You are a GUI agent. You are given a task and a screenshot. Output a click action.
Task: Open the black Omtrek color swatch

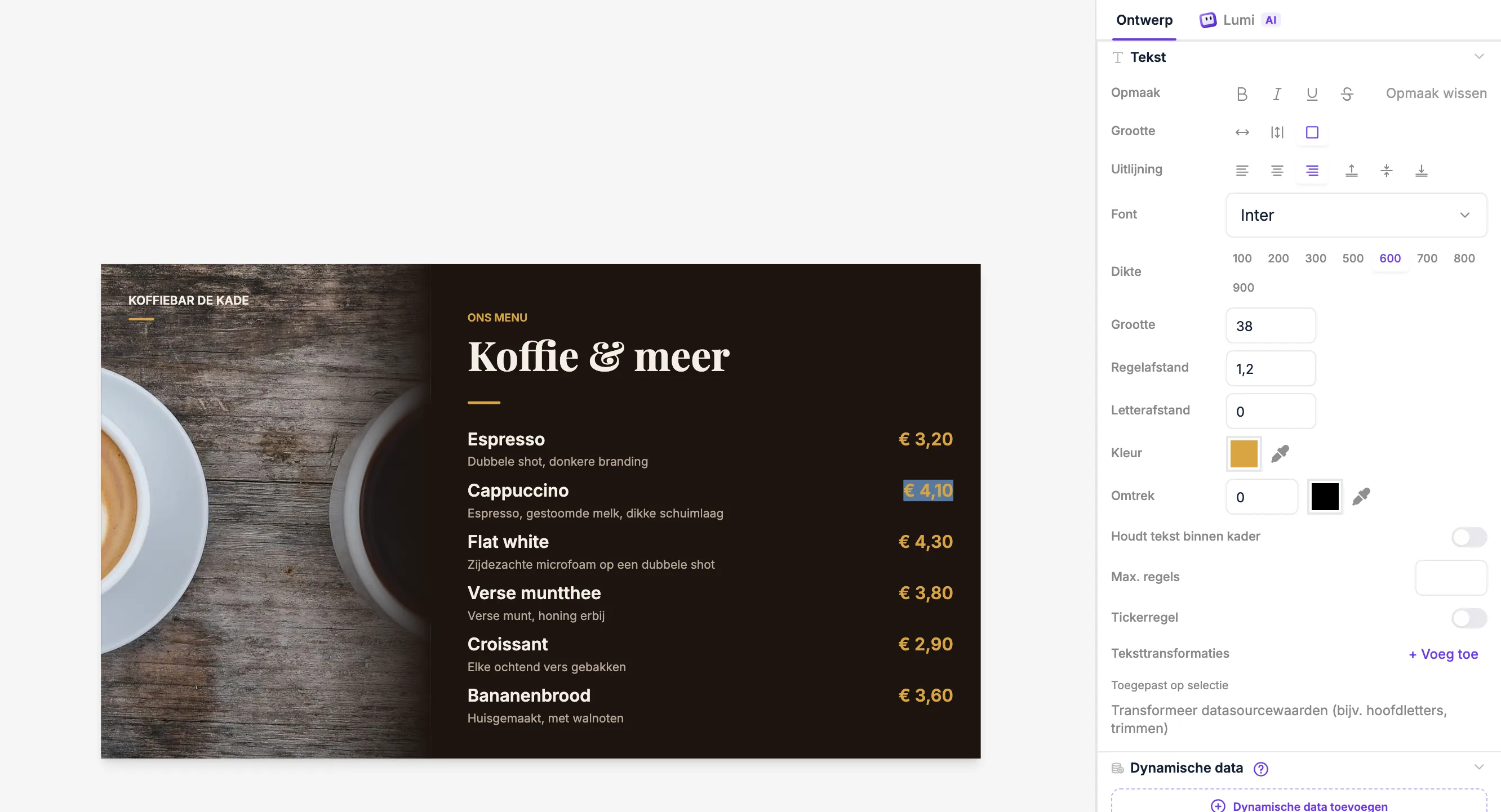(1325, 496)
